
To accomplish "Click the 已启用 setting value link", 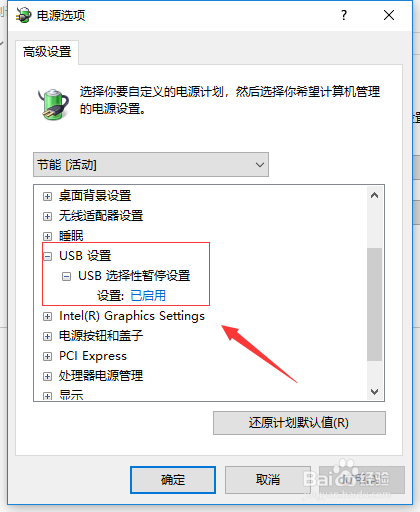I will pyautogui.click(x=148, y=296).
